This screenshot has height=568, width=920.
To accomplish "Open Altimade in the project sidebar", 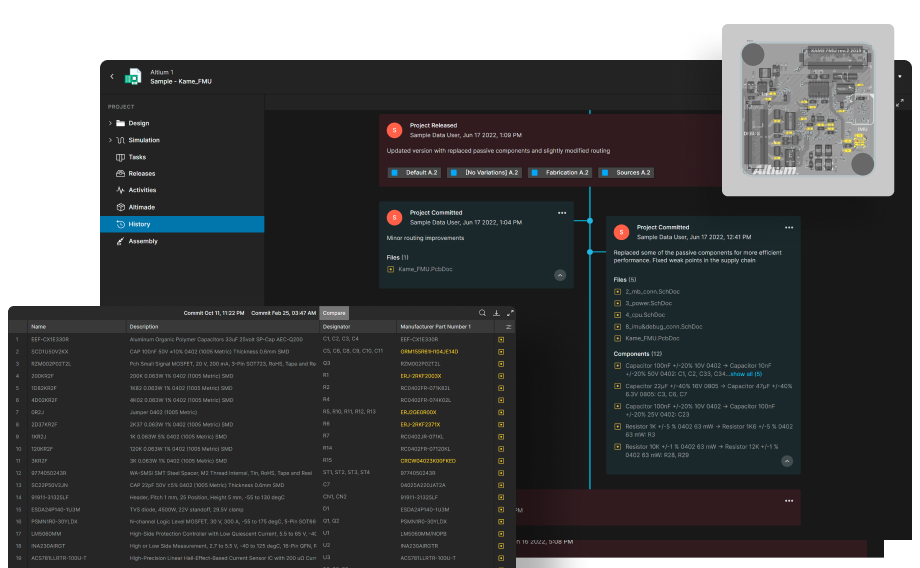I will [142, 207].
